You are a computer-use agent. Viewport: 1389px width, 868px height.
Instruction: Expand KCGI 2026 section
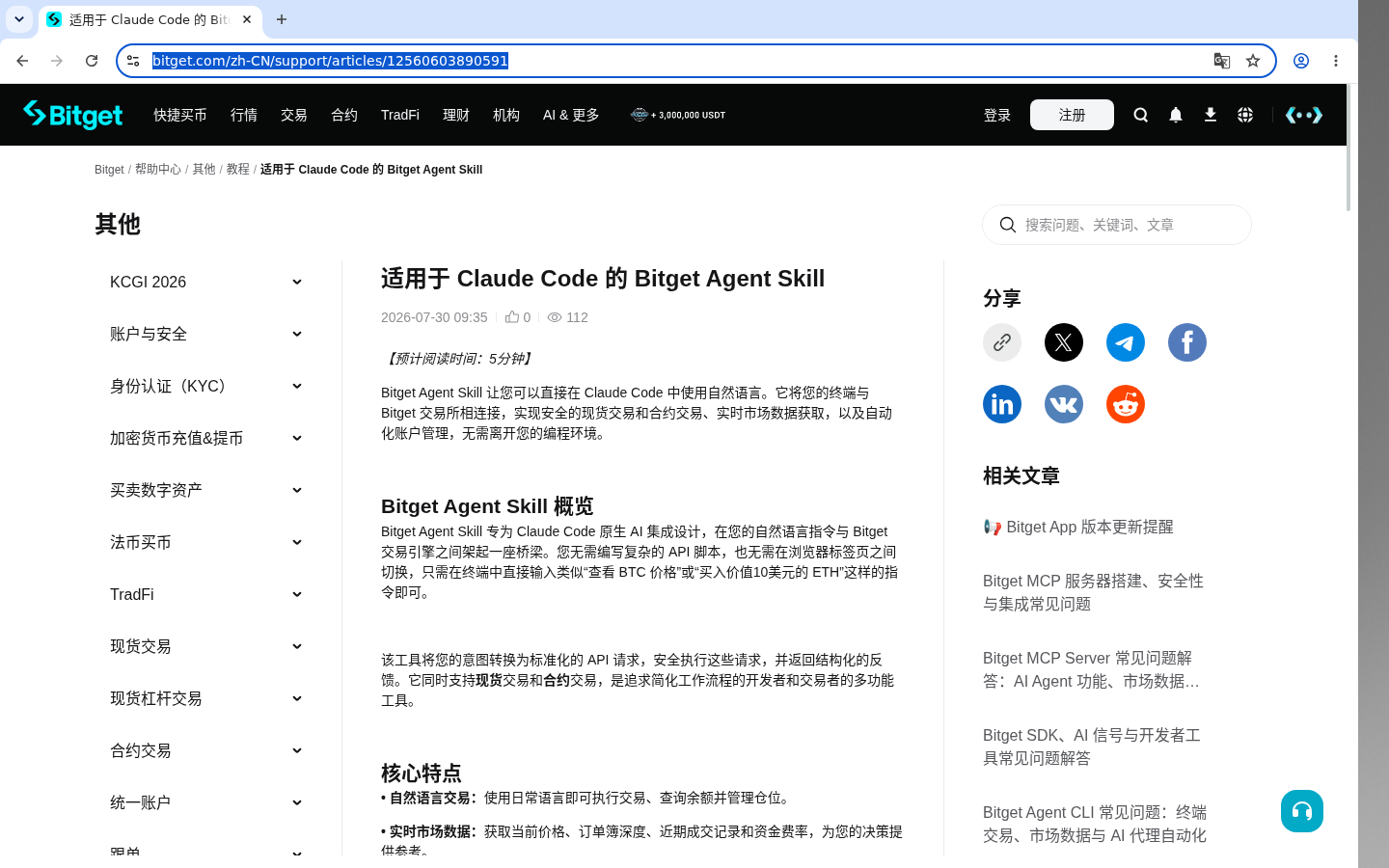[206, 282]
